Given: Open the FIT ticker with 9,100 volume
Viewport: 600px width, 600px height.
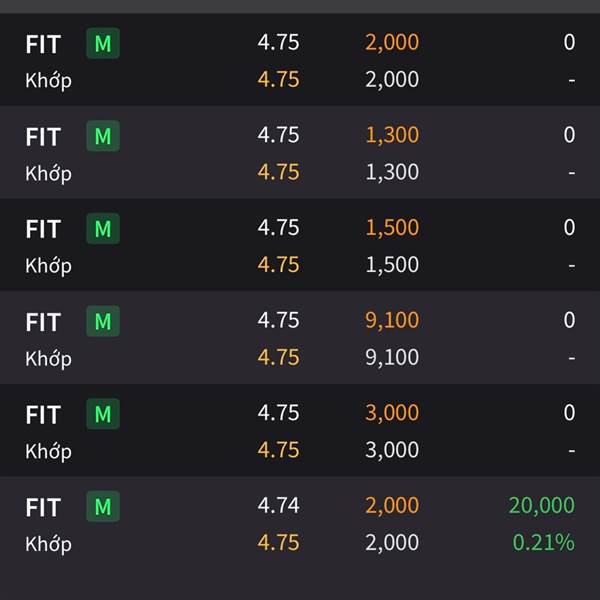Looking at the screenshot, I should point(43,322).
